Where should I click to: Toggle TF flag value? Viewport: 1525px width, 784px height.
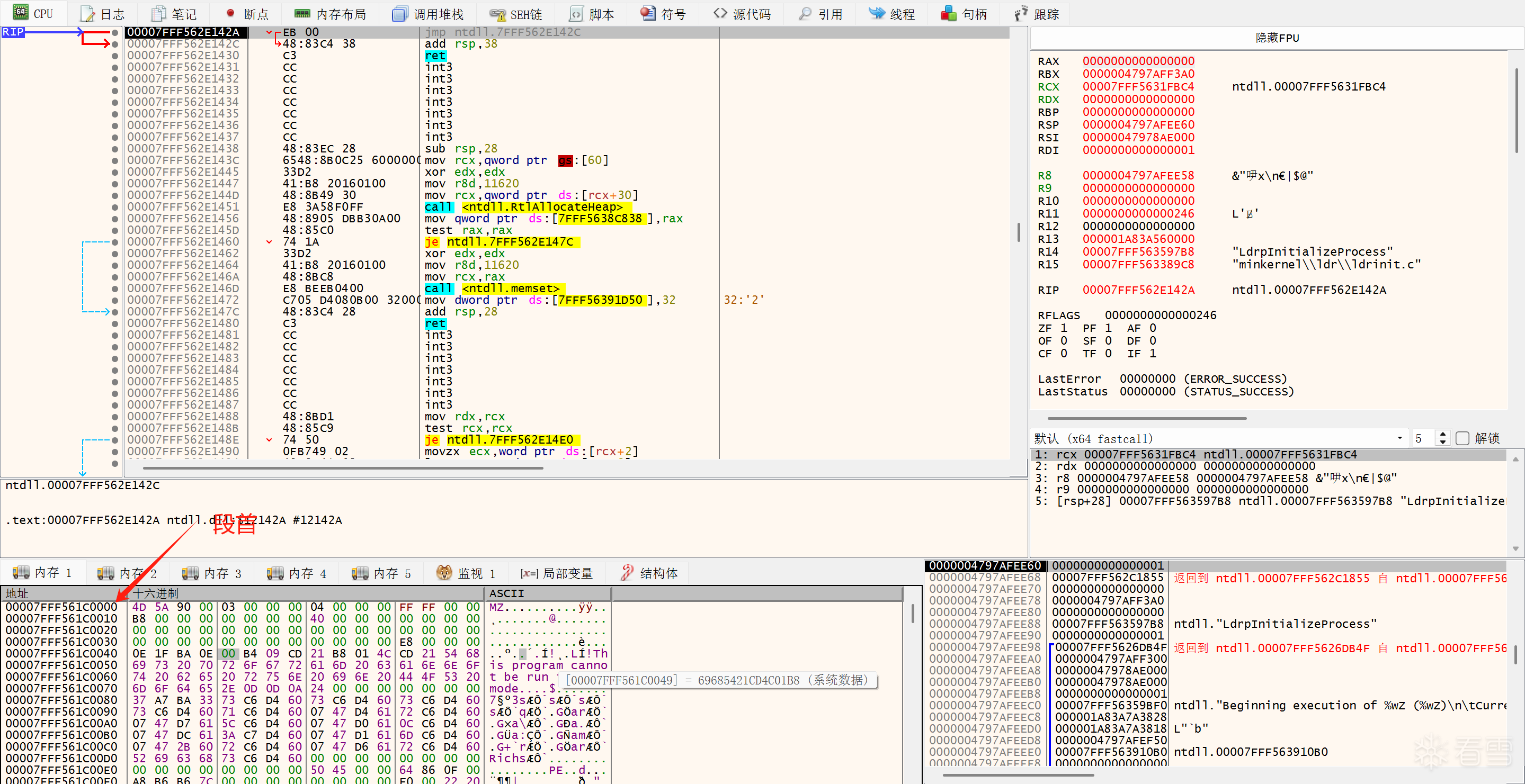tap(1108, 353)
